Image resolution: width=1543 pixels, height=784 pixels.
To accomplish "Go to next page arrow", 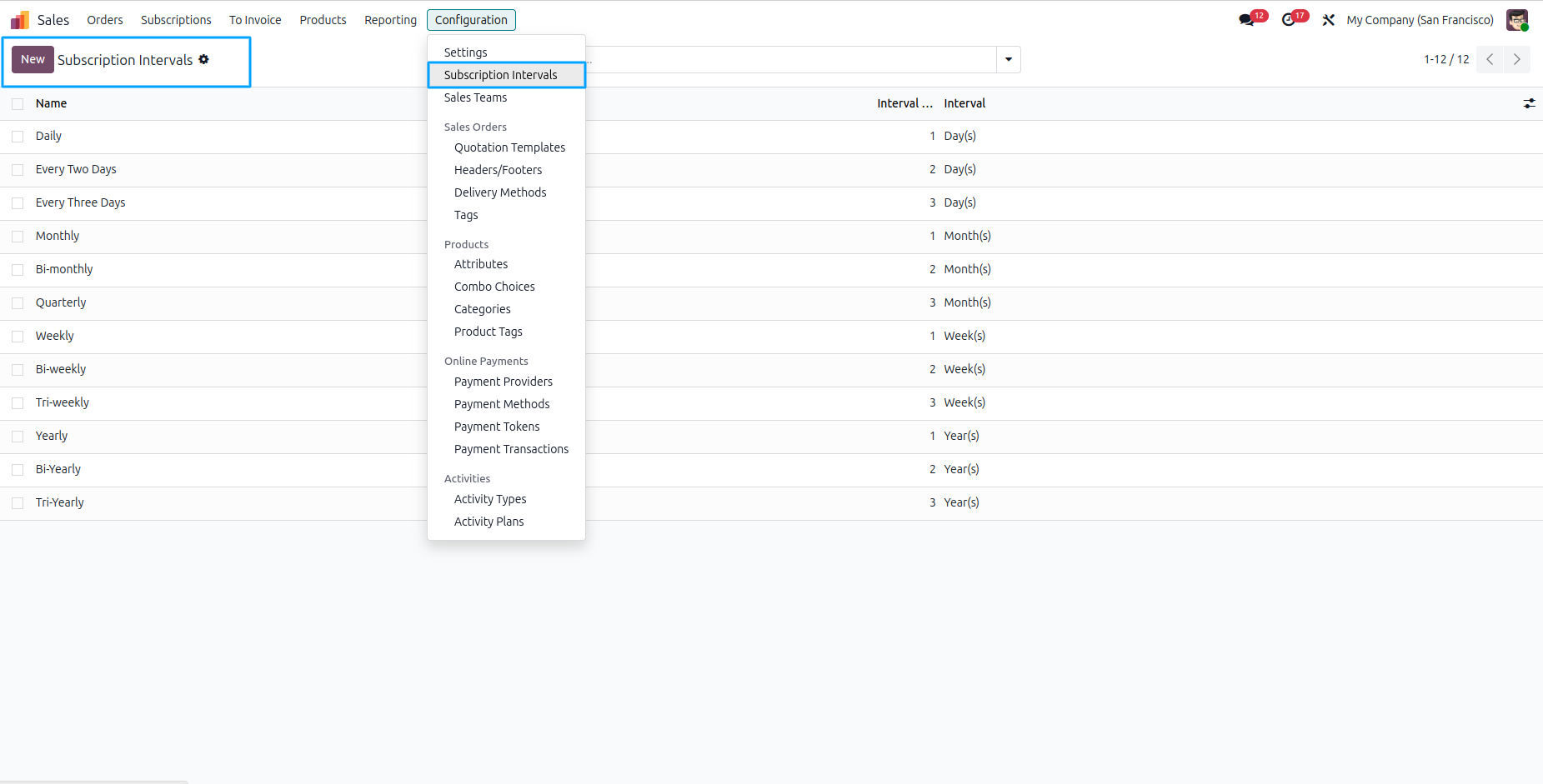I will tap(1517, 59).
